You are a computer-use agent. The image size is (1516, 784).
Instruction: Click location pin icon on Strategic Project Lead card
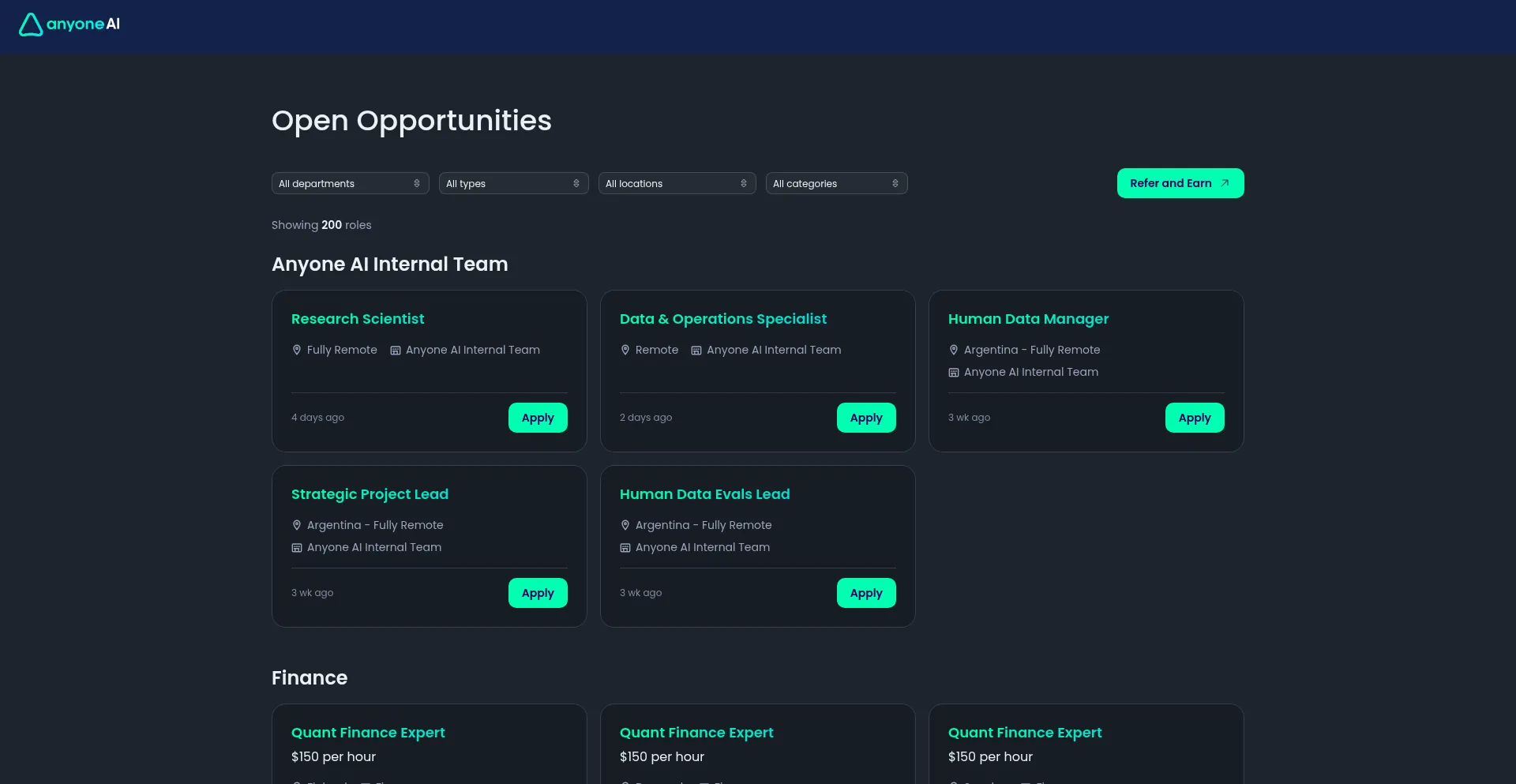297,525
